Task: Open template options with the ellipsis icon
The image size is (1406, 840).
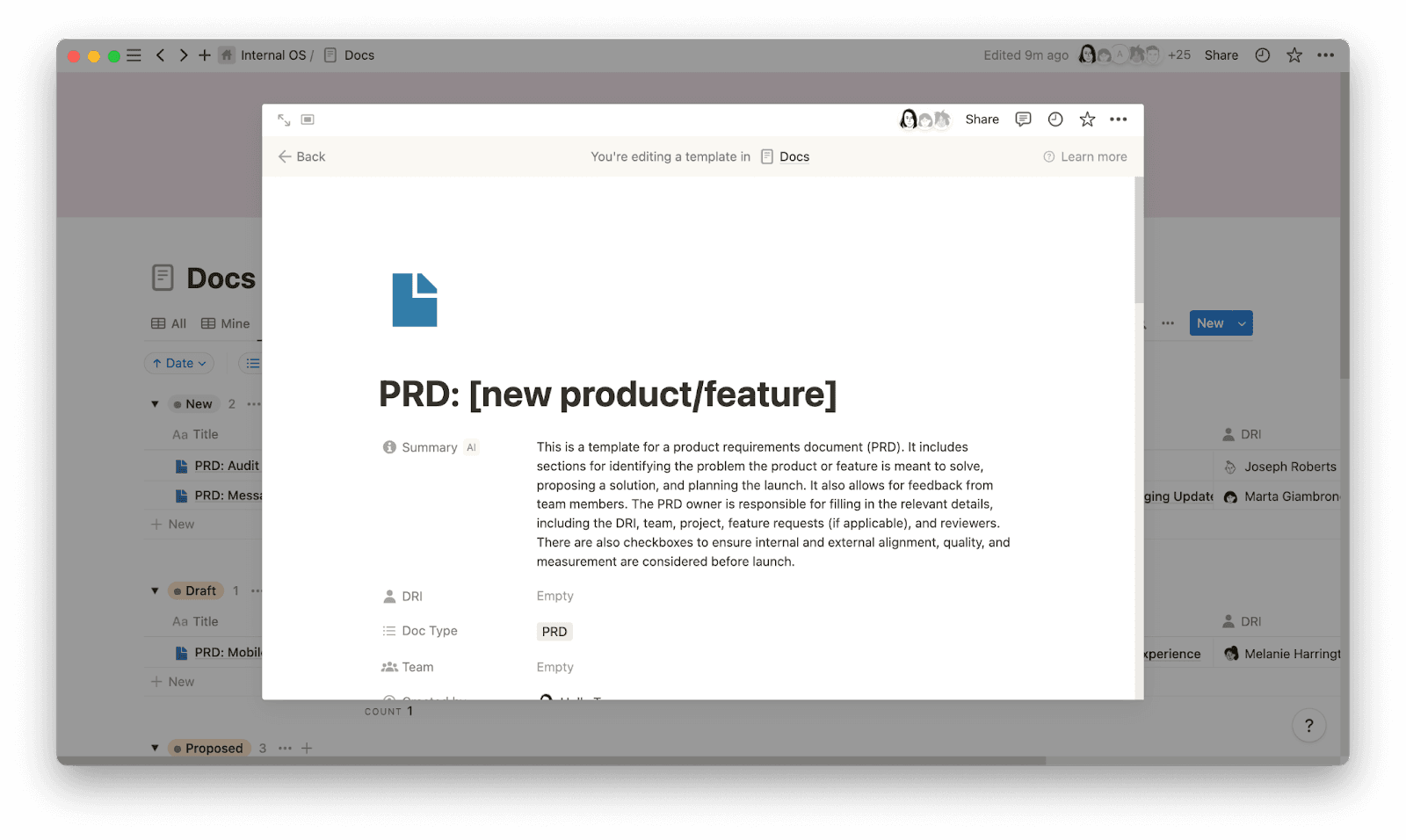Action: click(1119, 119)
